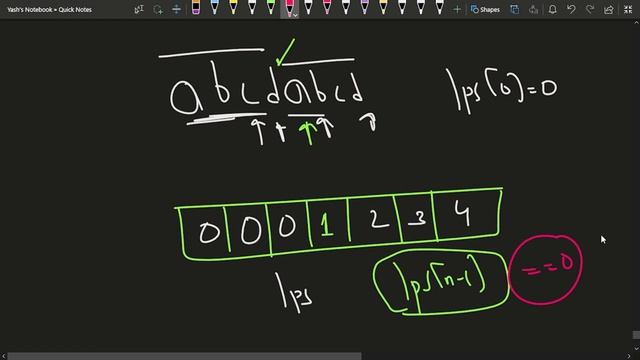Viewport: 640px width, 360px height.
Task: Redo the last undone action
Action: [590, 9]
